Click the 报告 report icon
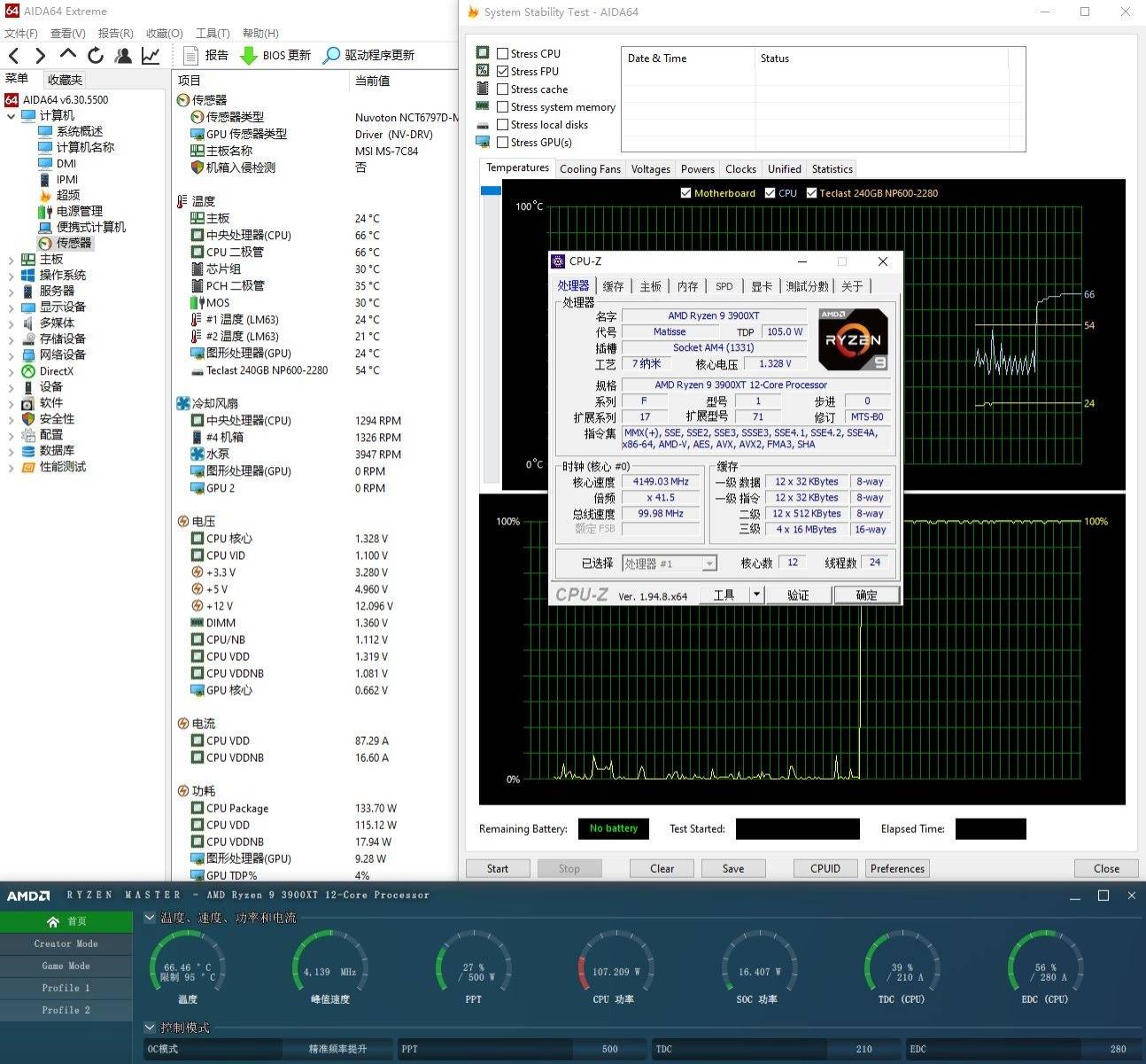 pos(190,55)
